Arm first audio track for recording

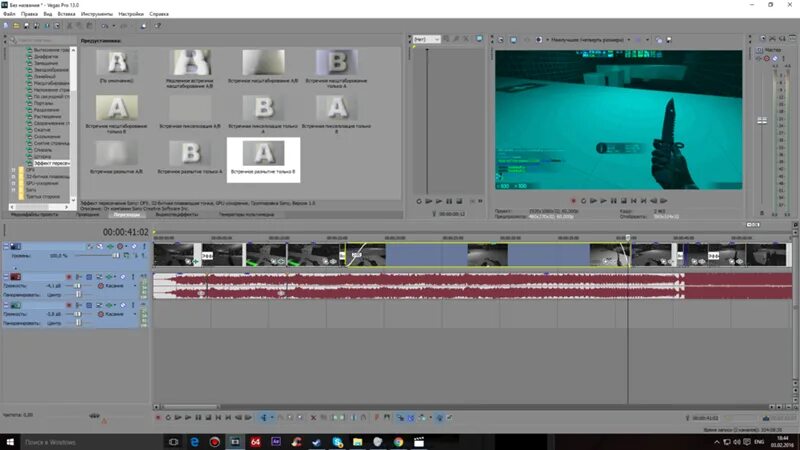[69, 277]
